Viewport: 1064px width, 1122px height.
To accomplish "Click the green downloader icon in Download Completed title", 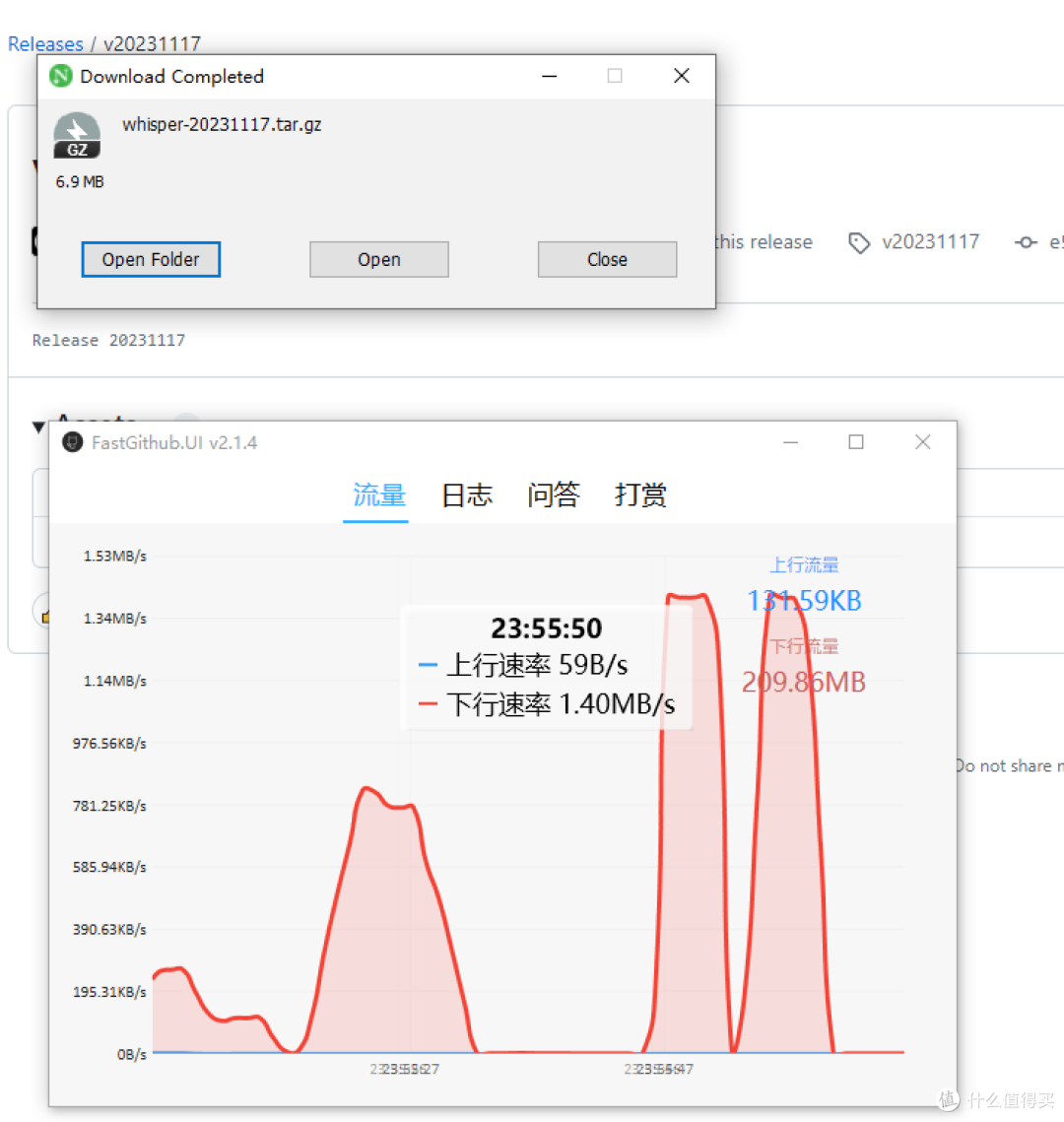I will 60,75.
